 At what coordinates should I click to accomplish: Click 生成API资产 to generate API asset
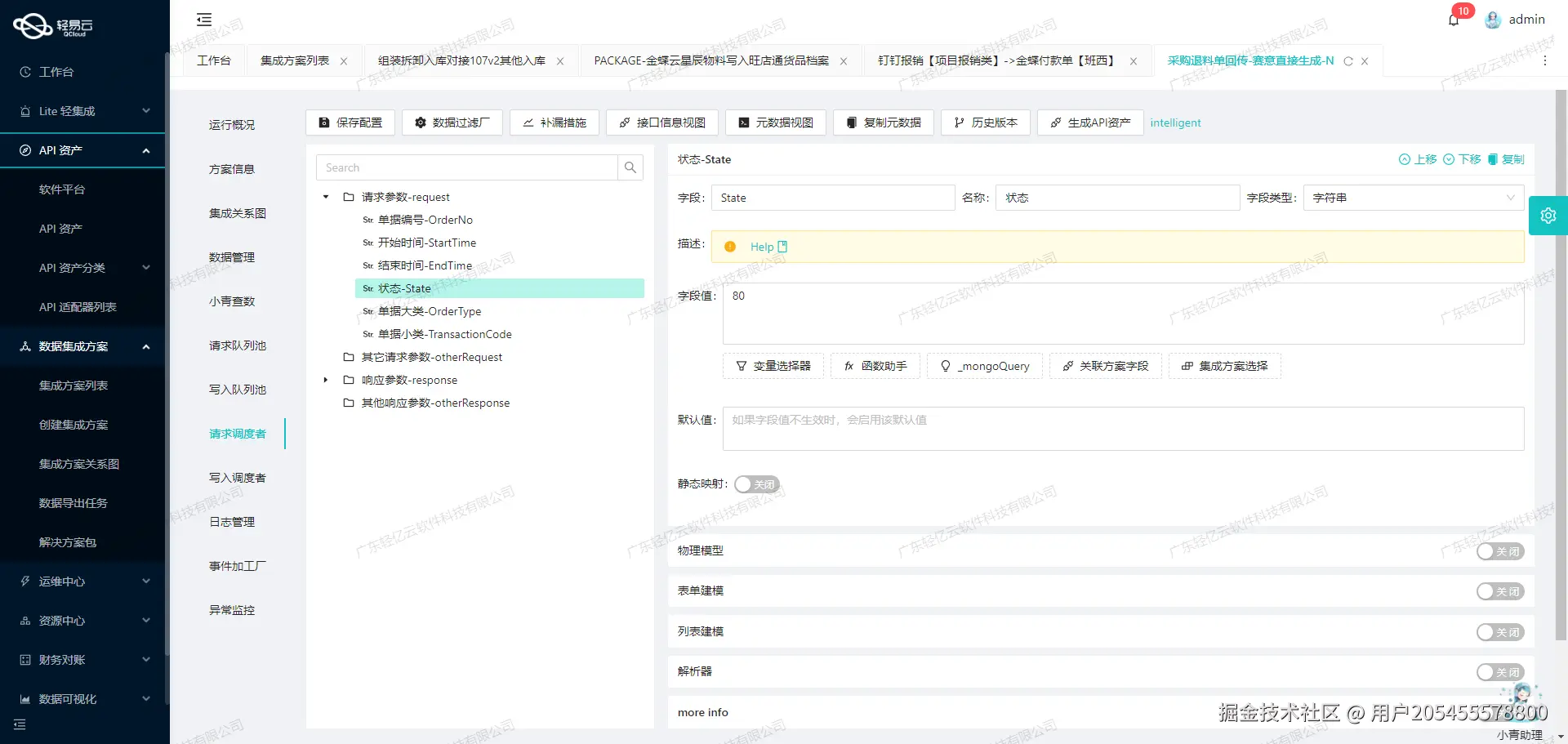point(1089,122)
